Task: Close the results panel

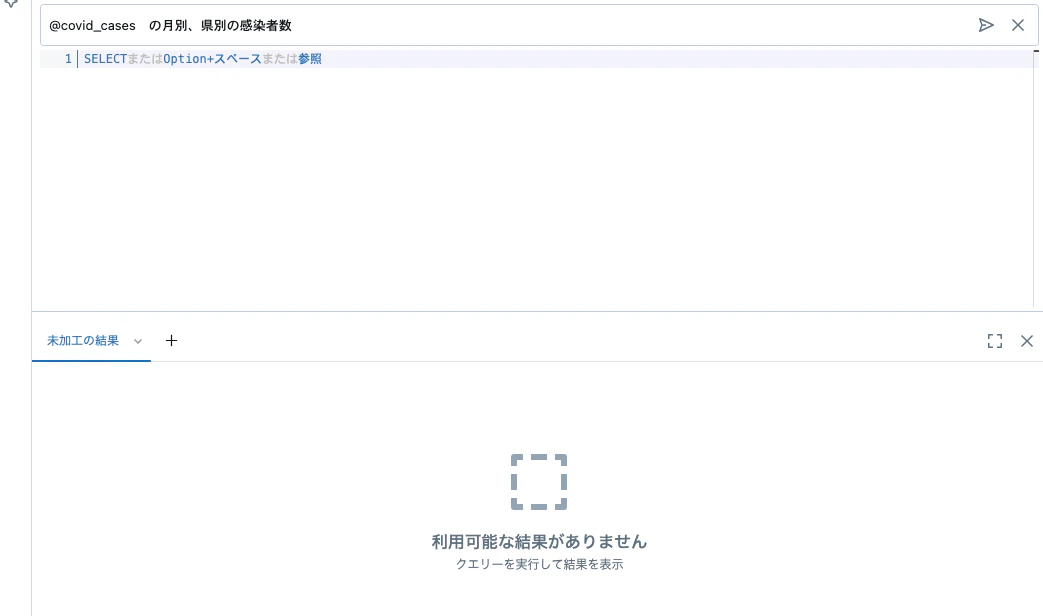Action: 1026,341
